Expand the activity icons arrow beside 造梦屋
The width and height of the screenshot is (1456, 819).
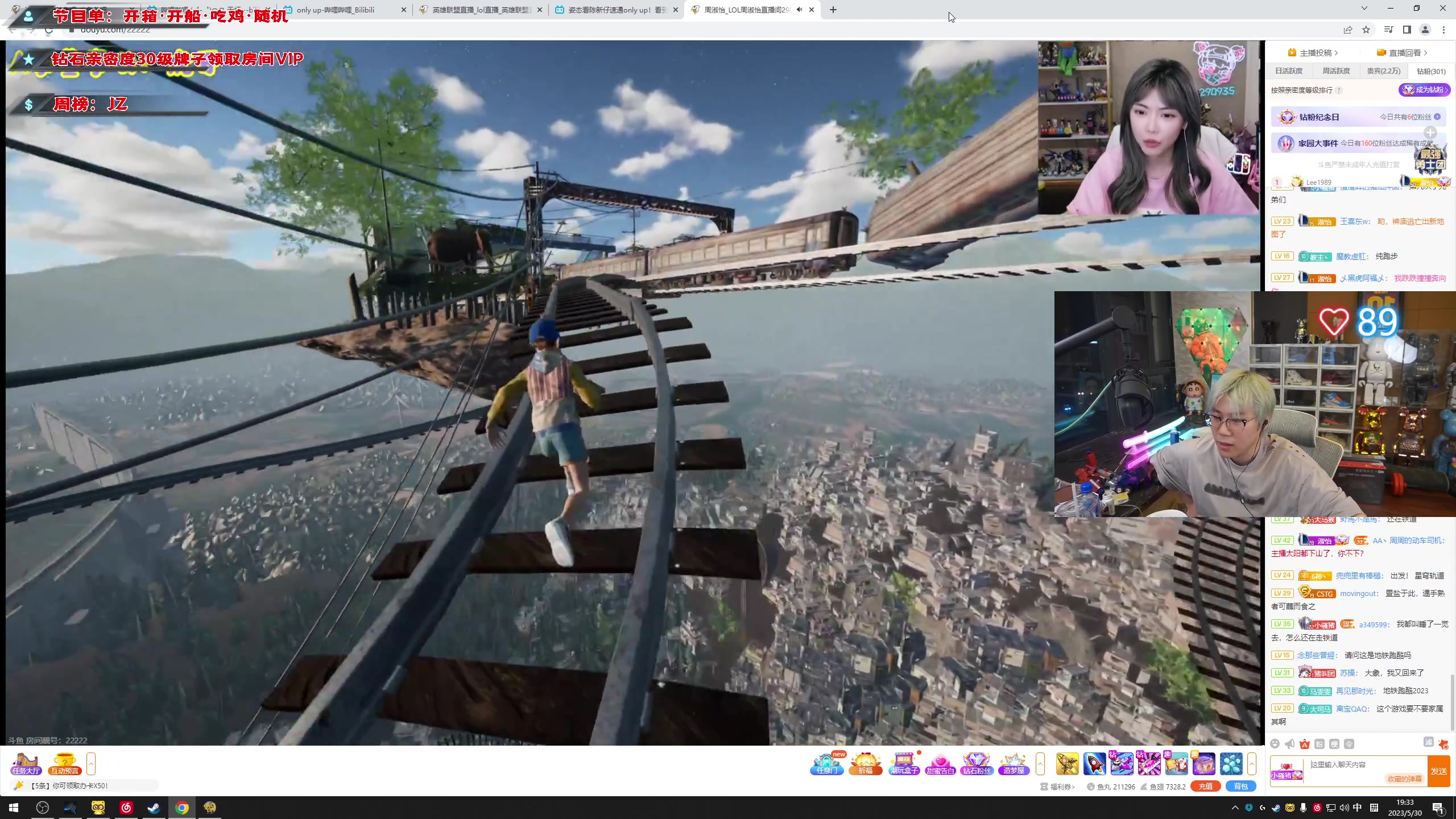click(x=1040, y=763)
